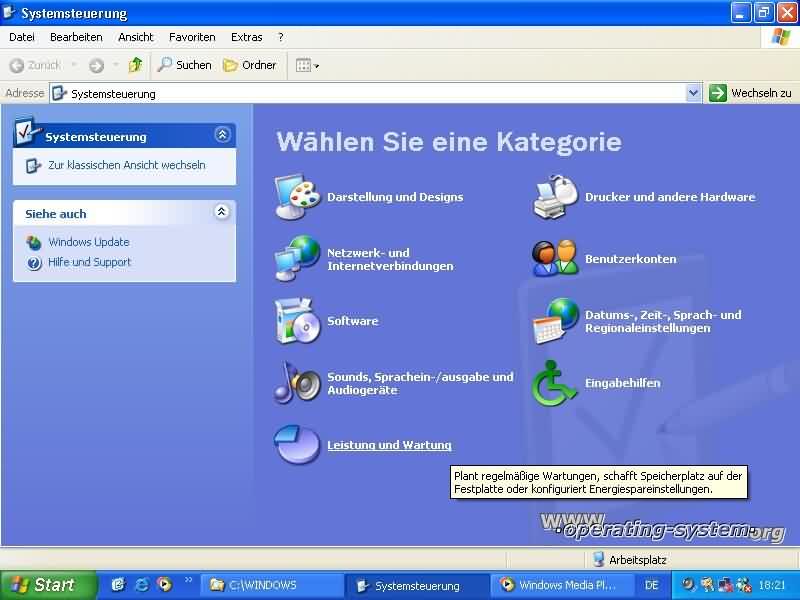Open the Eingabehilfen wheelchair icon
This screenshot has width=800, height=600.
554,383
